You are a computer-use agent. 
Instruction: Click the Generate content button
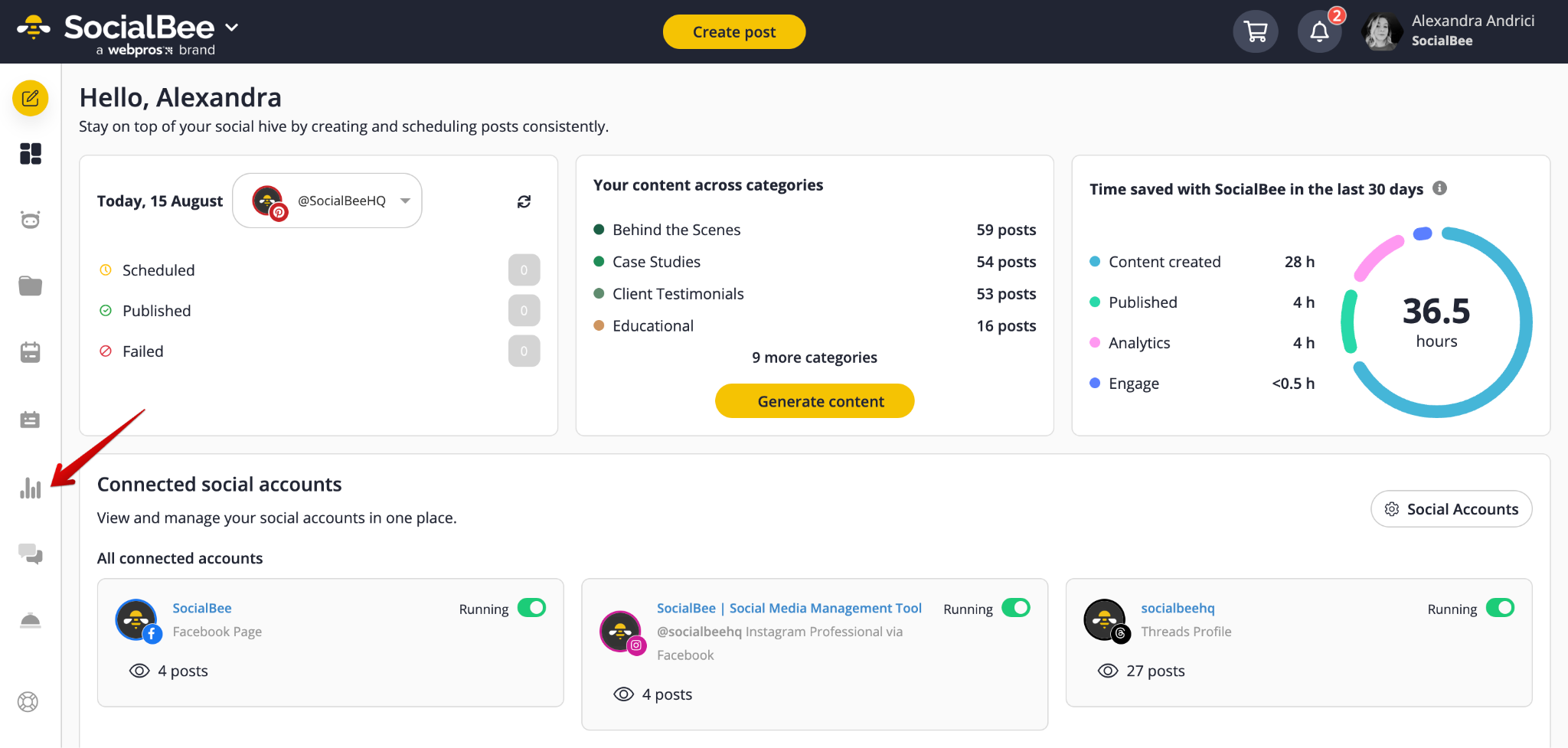click(815, 401)
